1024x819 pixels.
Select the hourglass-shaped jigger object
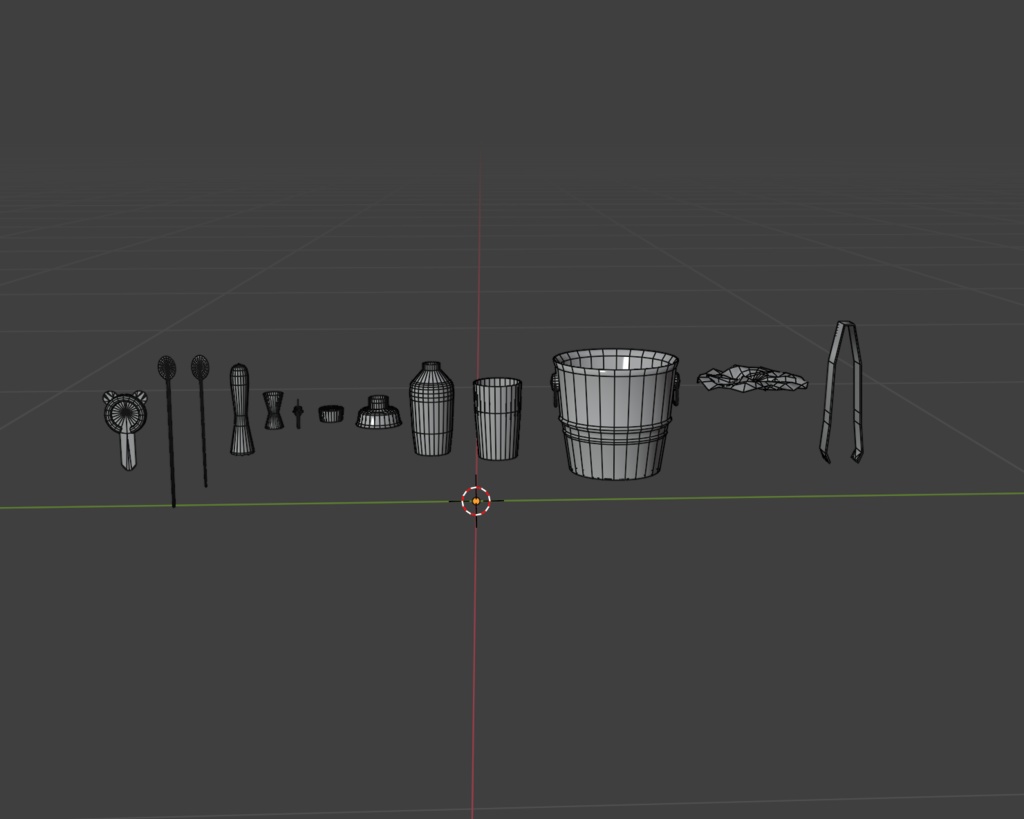(274, 410)
